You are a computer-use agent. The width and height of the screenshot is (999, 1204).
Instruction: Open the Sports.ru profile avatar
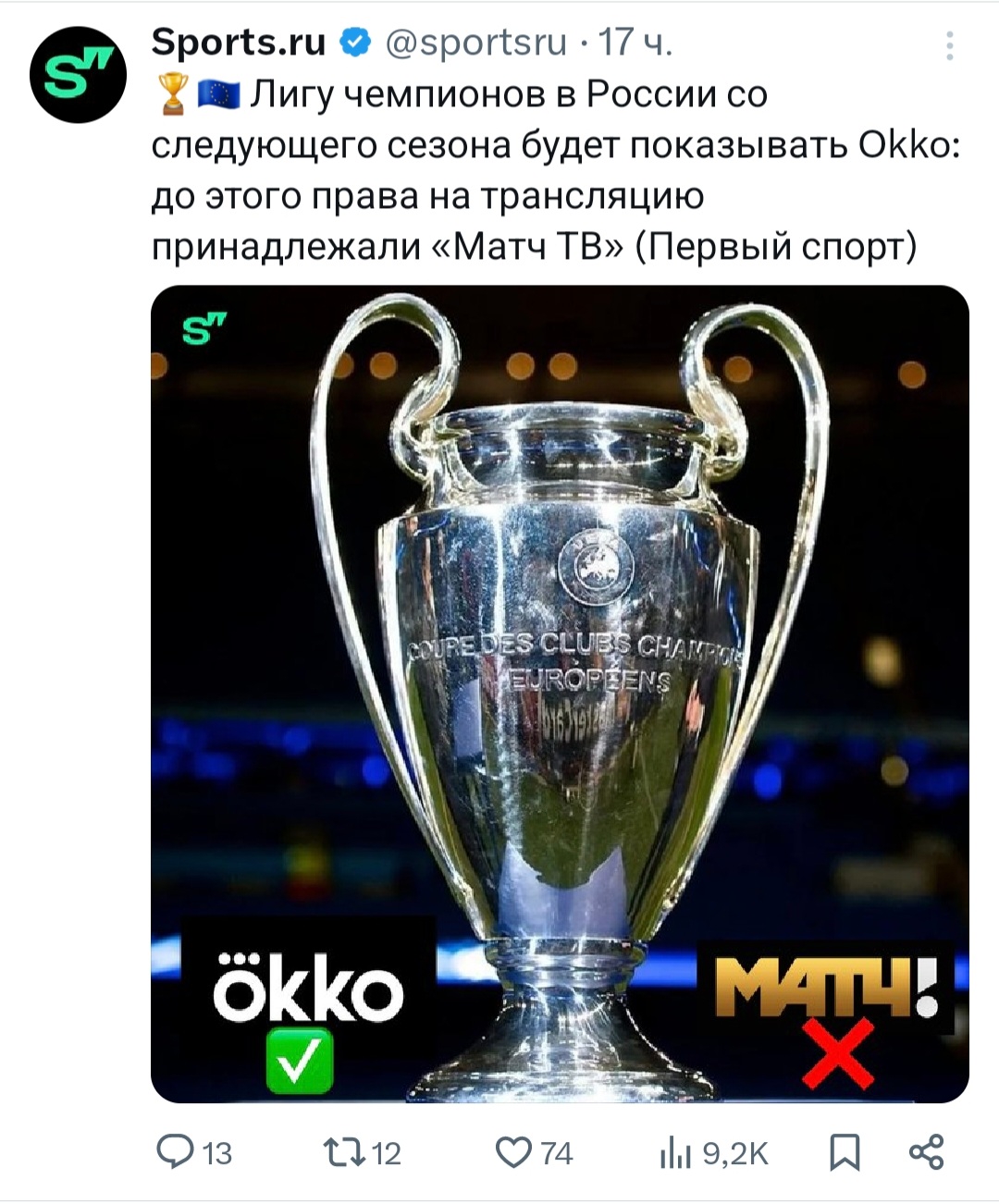pyautogui.click(x=78, y=75)
